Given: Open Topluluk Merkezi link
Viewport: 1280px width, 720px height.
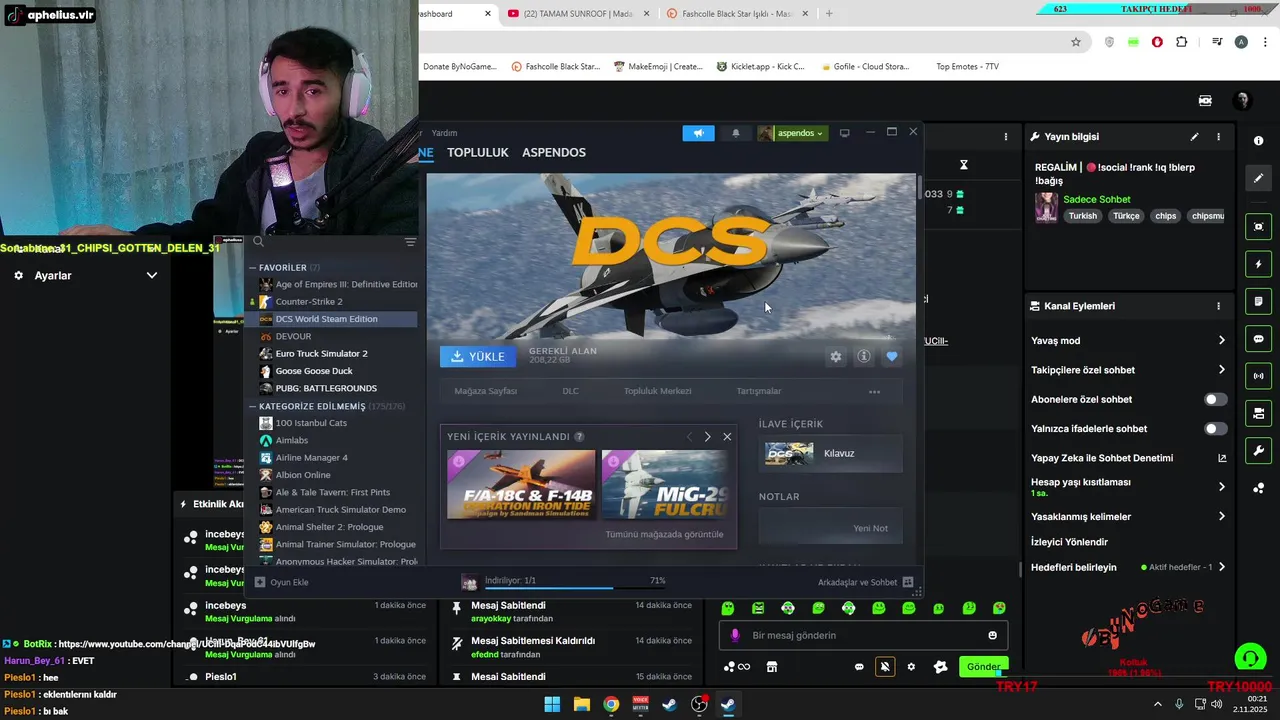Looking at the screenshot, I should (657, 391).
